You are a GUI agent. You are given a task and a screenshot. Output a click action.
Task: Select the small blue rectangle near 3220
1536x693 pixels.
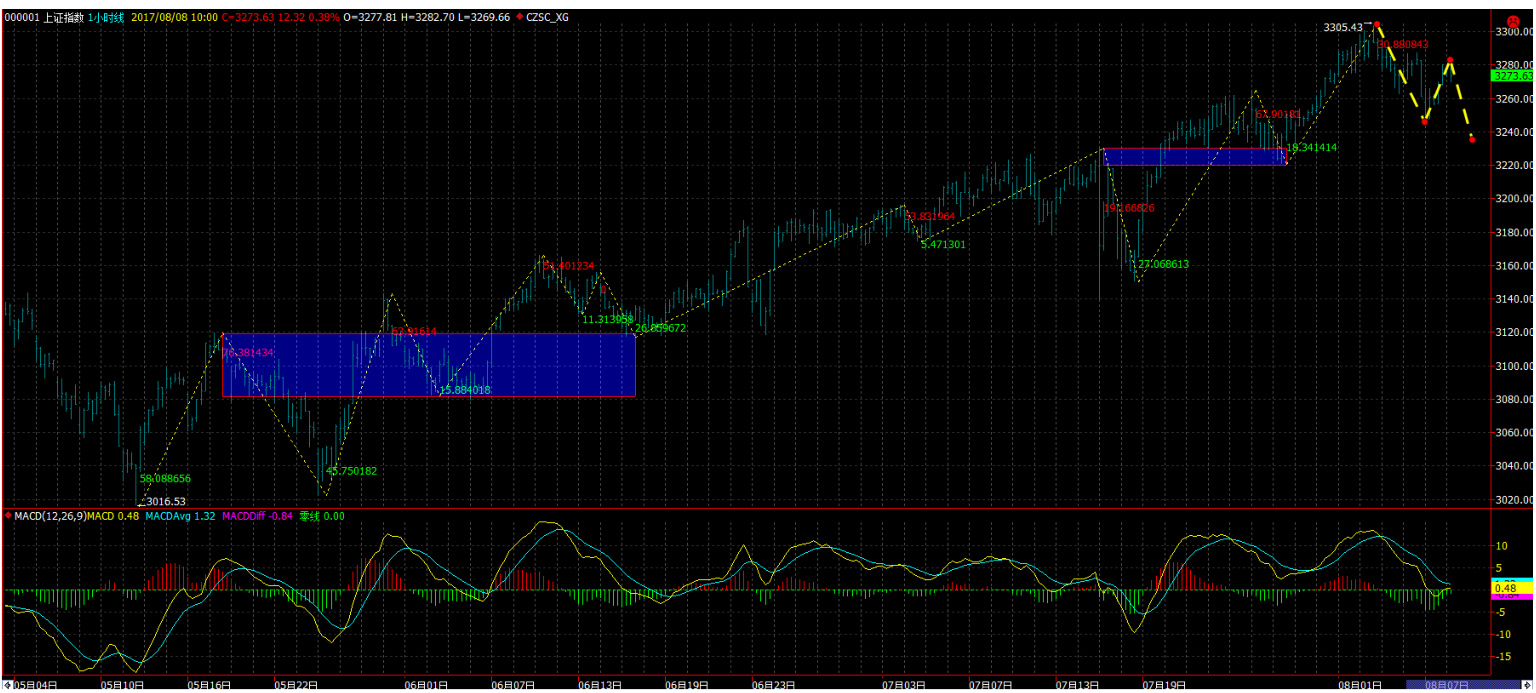[1194, 157]
